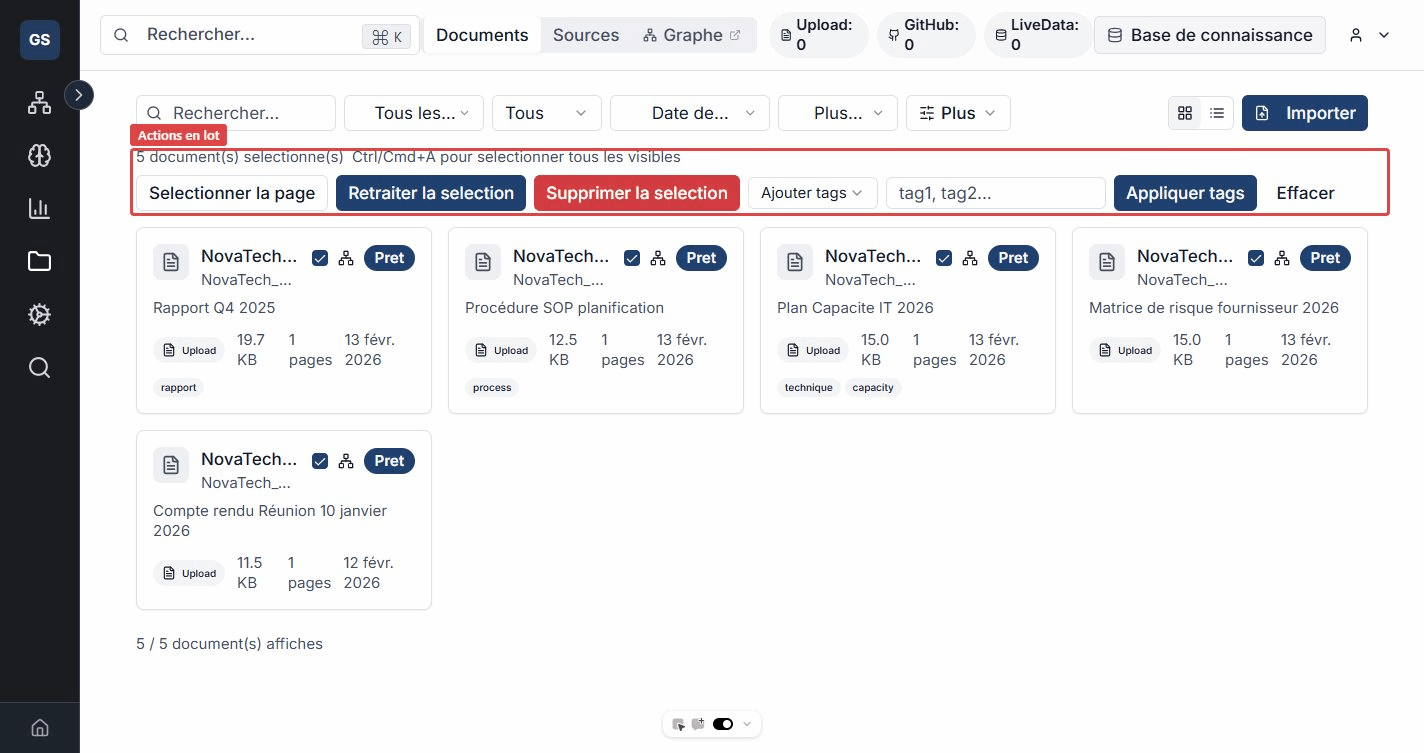Expand the 'Date de...' filter dropdown
The image size is (1424, 753).
[x=689, y=113]
